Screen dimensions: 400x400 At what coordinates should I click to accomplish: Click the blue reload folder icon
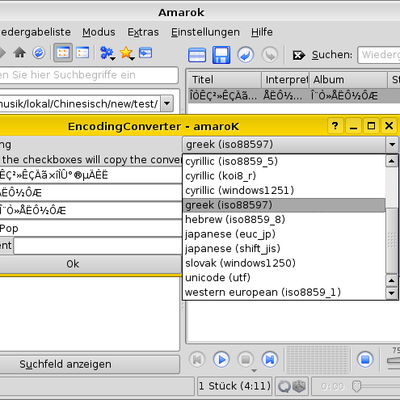[39, 53]
